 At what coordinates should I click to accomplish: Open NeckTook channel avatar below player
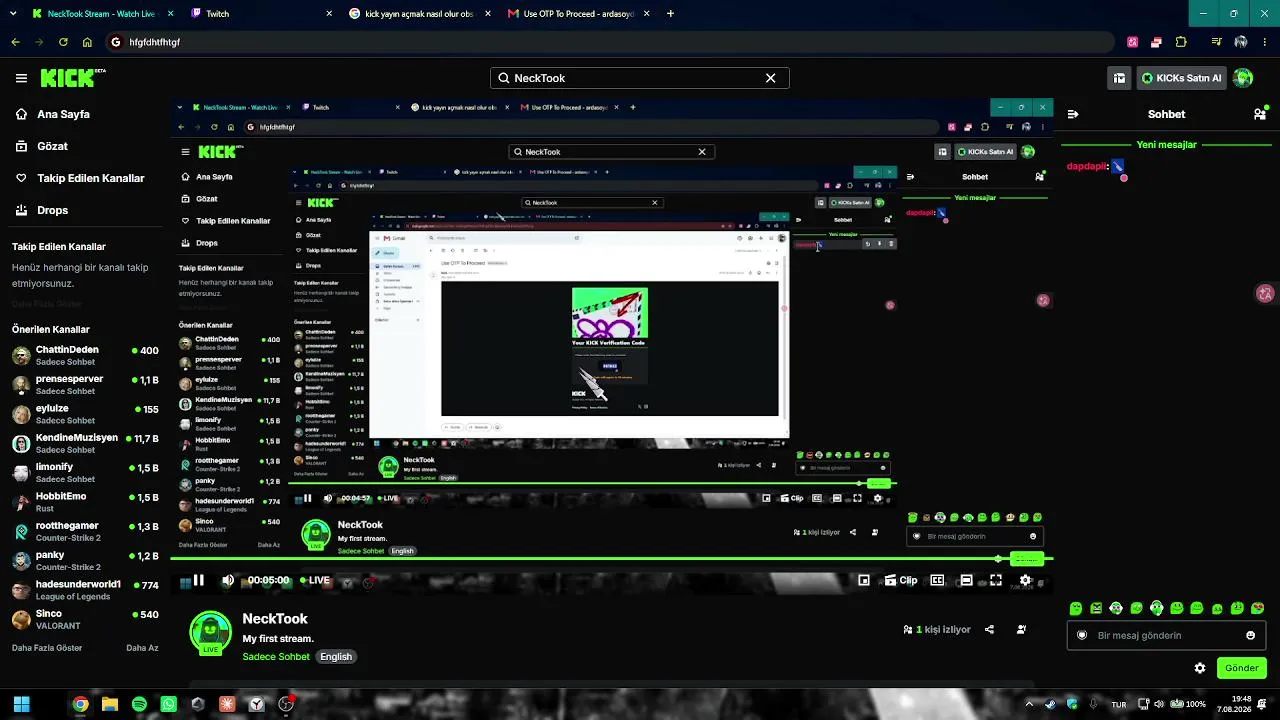pyautogui.click(x=210, y=632)
